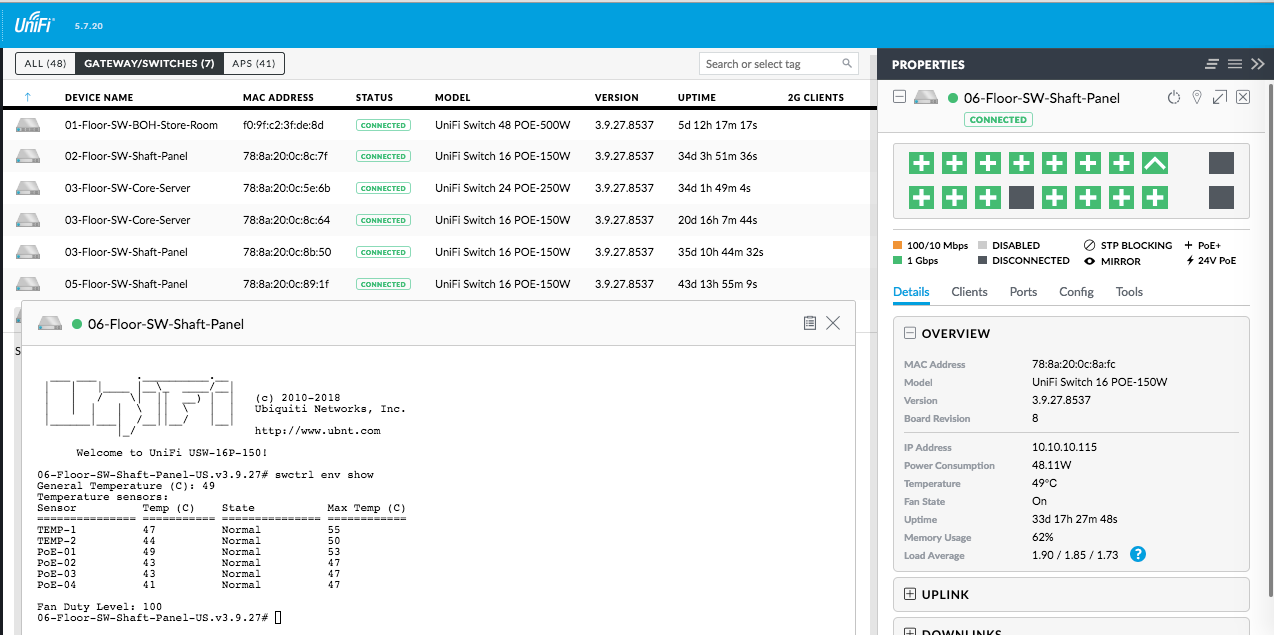Image resolution: width=1274 pixels, height=635 pixels.
Task: Open the Config tab
Action: coord(1076,292)
